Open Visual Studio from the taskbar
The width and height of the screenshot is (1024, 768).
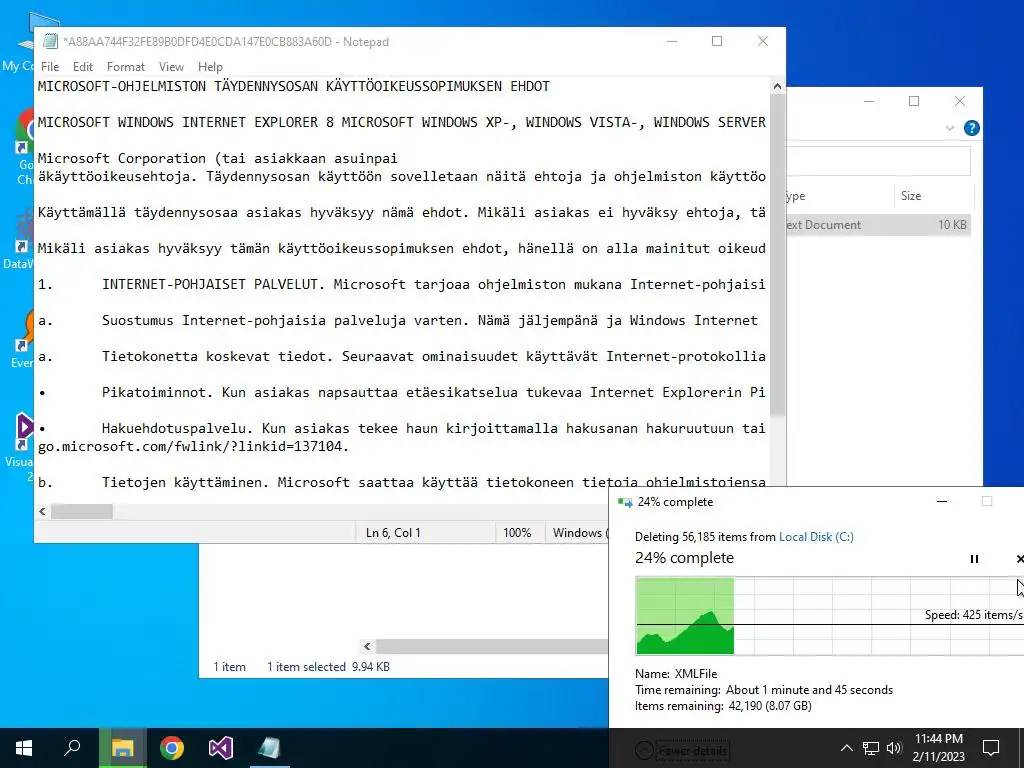tap(221, 748)
